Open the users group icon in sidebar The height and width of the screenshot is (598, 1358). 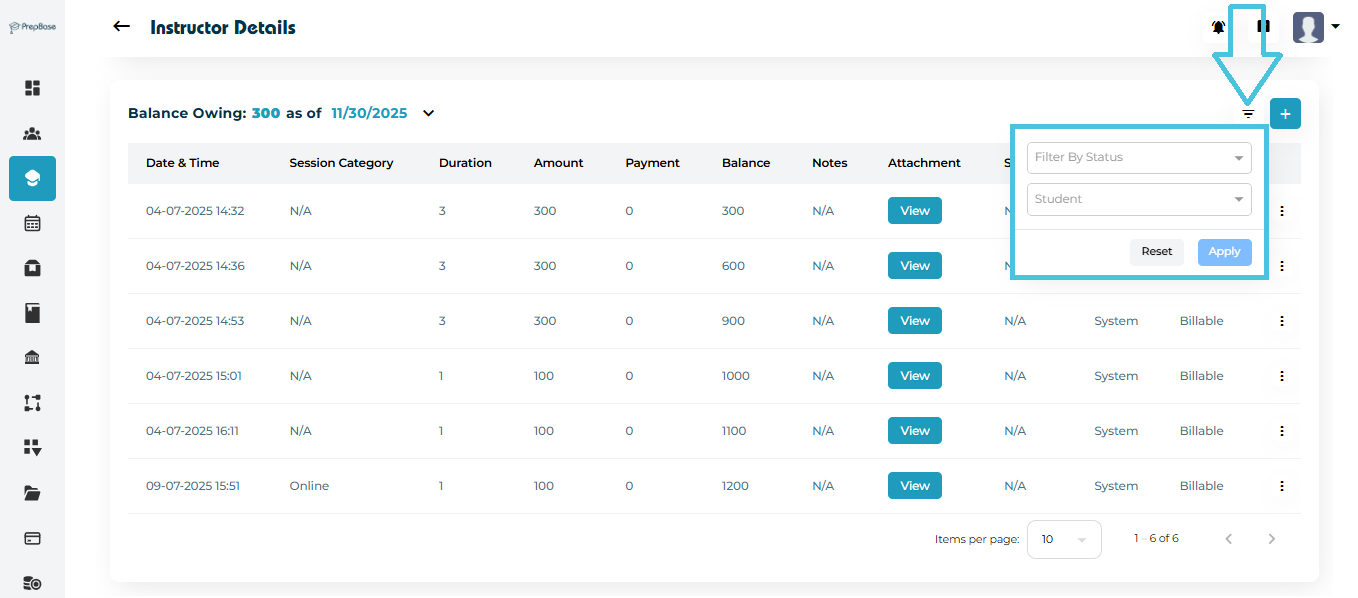click(x=32, y=134)
